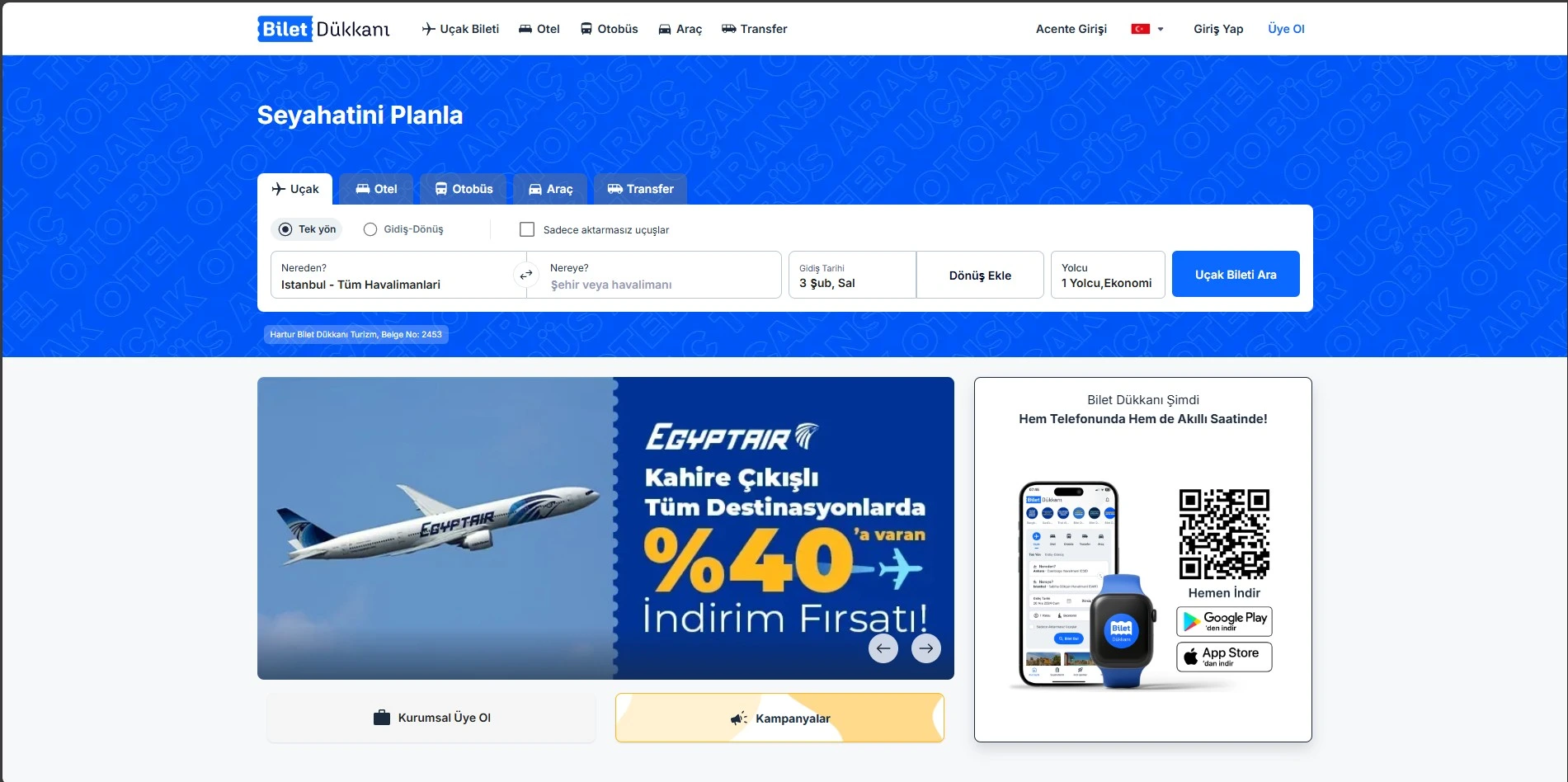Open the Turkish flag language dropdown
The height and width of the screenshot is (782, 1568).
tap(1147, 29)
